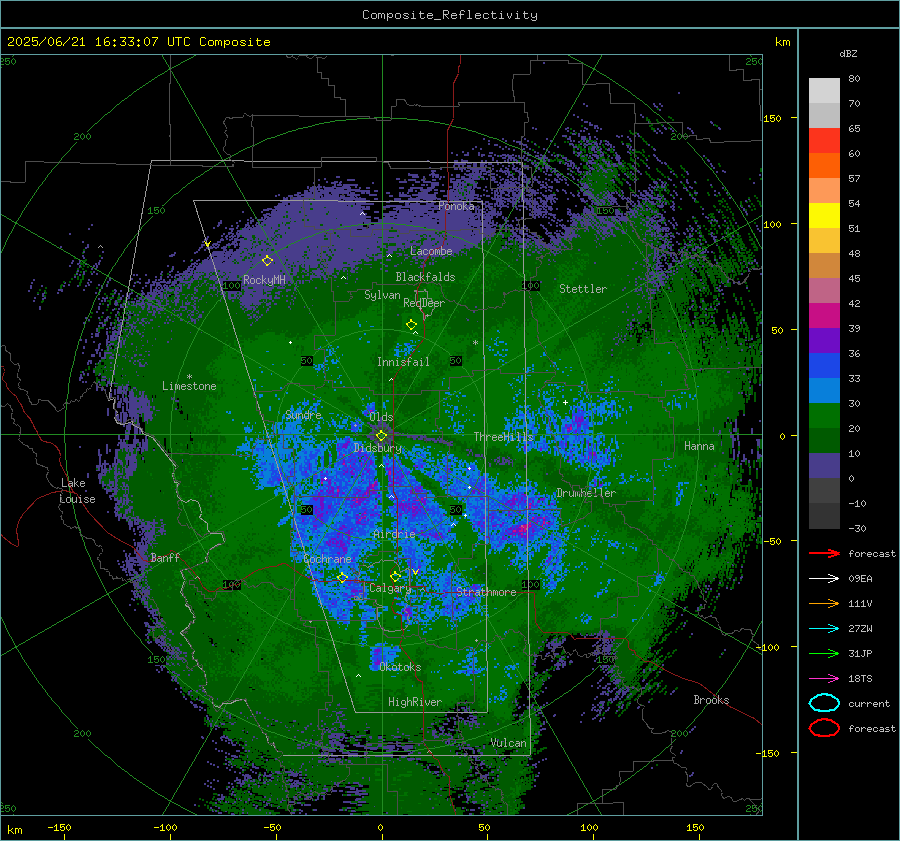The height and width of the screenshot is (841, 900).
Task: Choose the magenta 18TS arrow symbol
Action: click(x=824, y=679)
